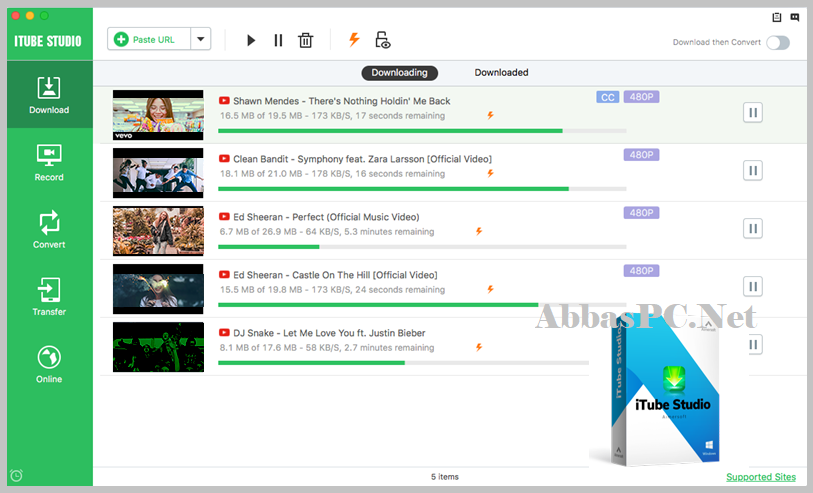The image size is (813, 493).
Task: Open the feedback chat icon at top right
Action: pyautogui.click(x=795, y=17)
